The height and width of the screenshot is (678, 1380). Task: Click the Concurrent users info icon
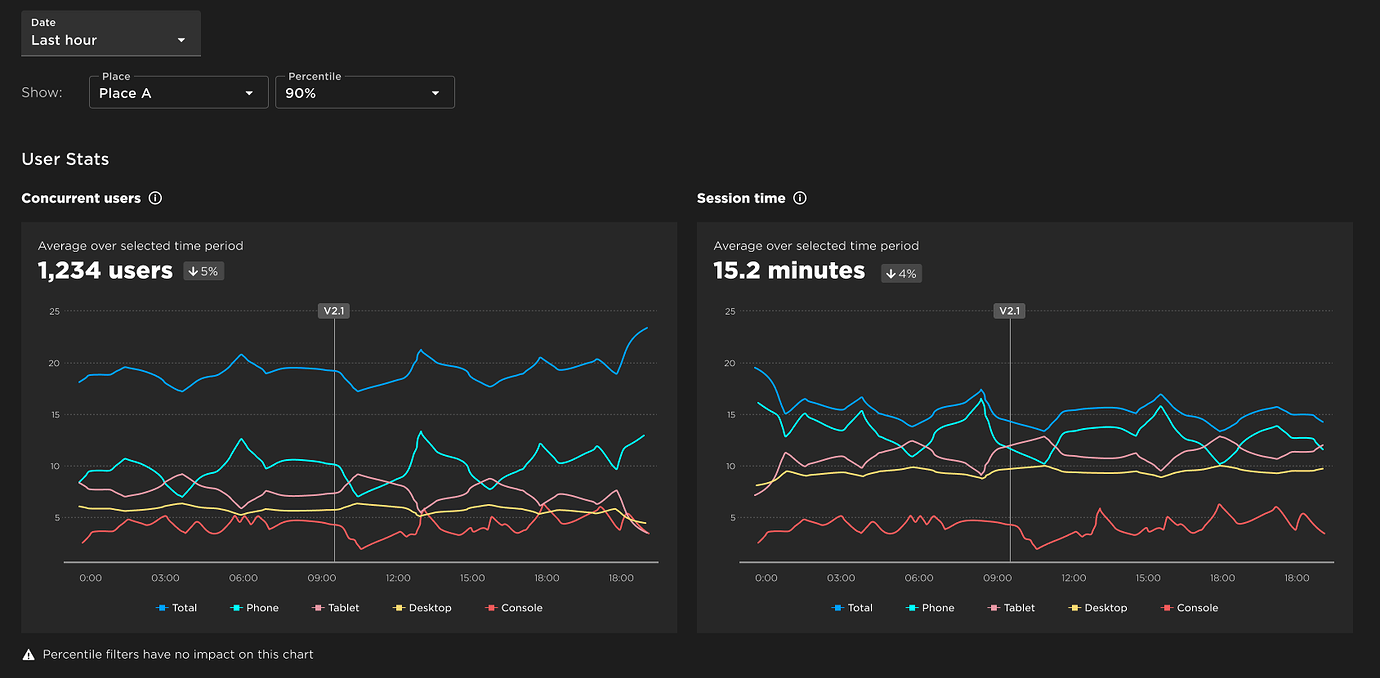pos(155,198)
